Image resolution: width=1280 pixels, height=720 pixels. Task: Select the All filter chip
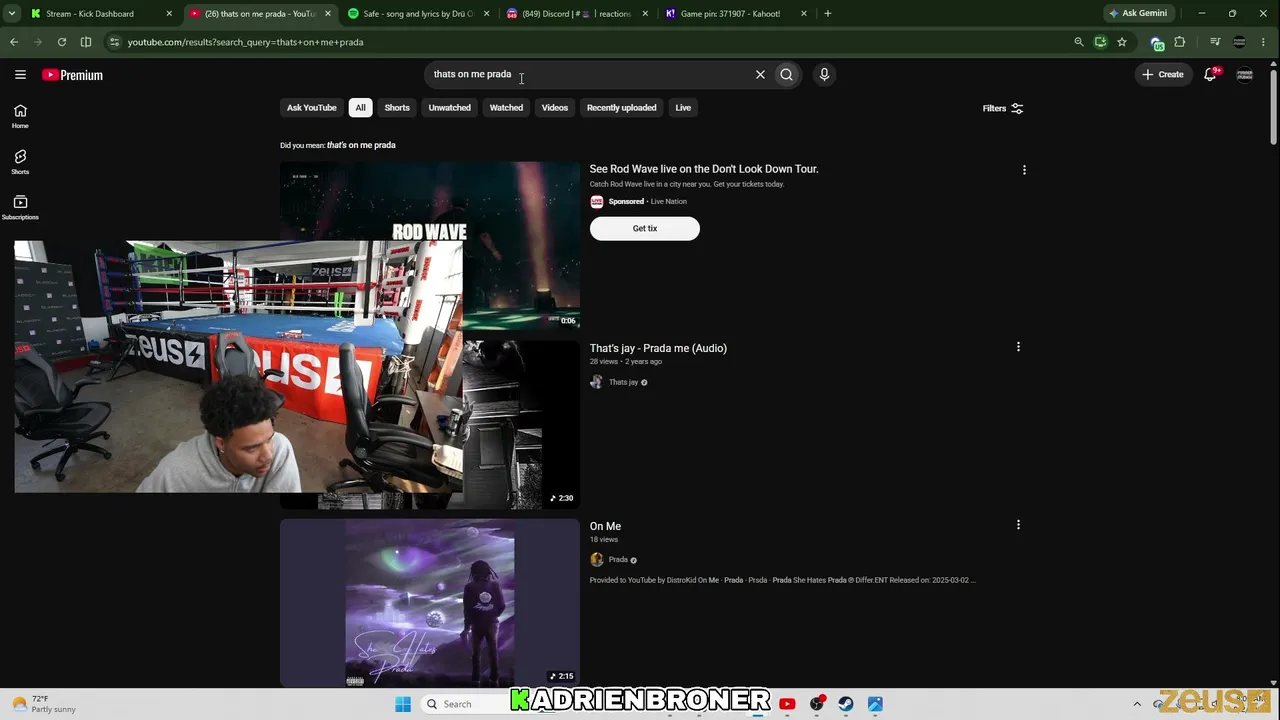(360, 108)
